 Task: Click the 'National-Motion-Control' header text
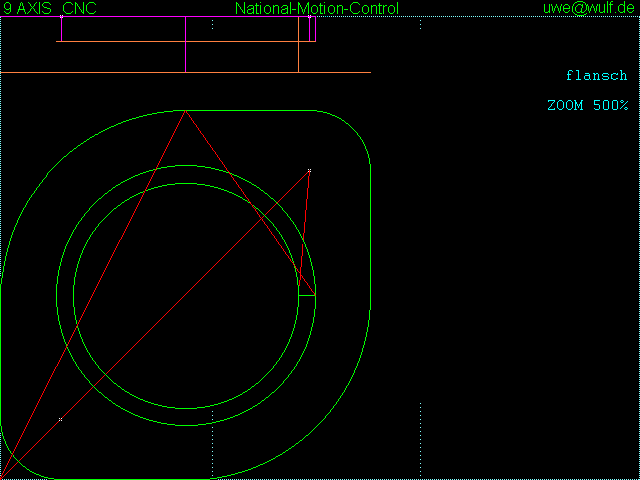point(317,8)
